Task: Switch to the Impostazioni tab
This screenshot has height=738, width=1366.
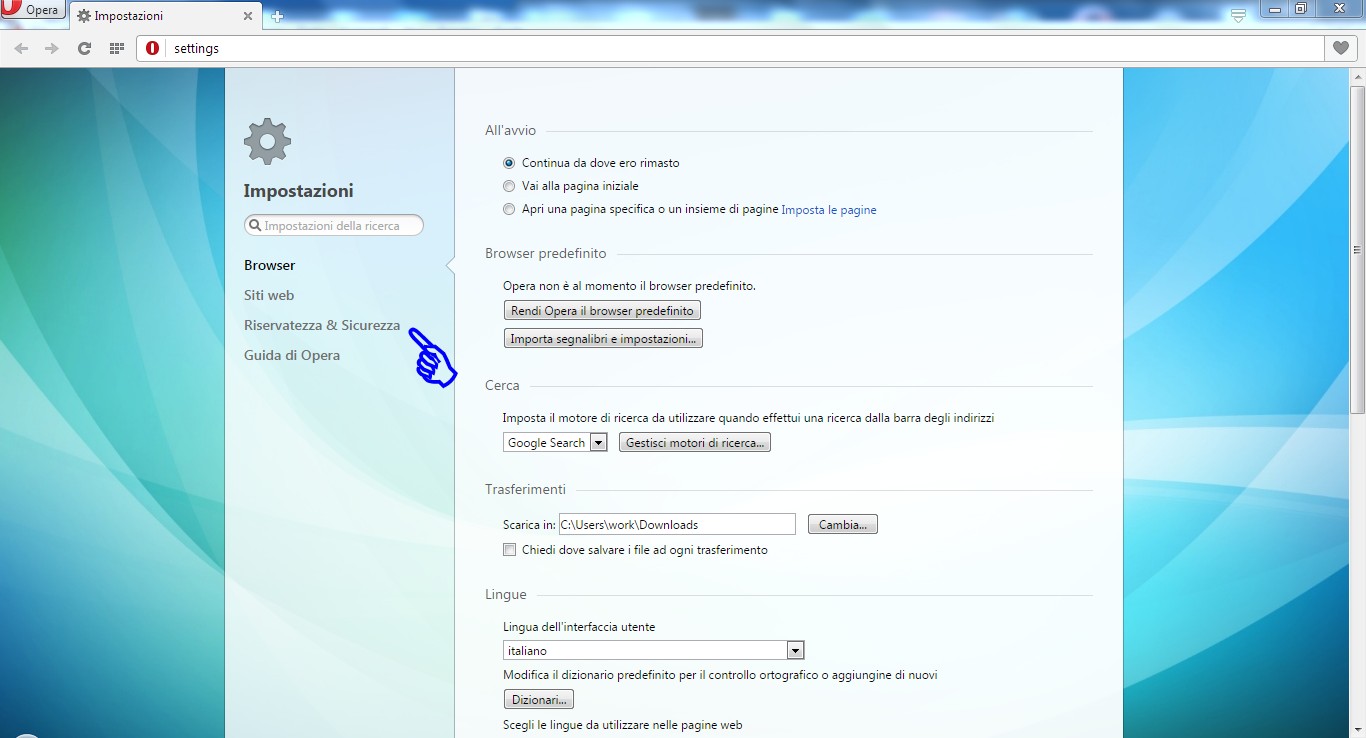Action: (x=160, y=15)
